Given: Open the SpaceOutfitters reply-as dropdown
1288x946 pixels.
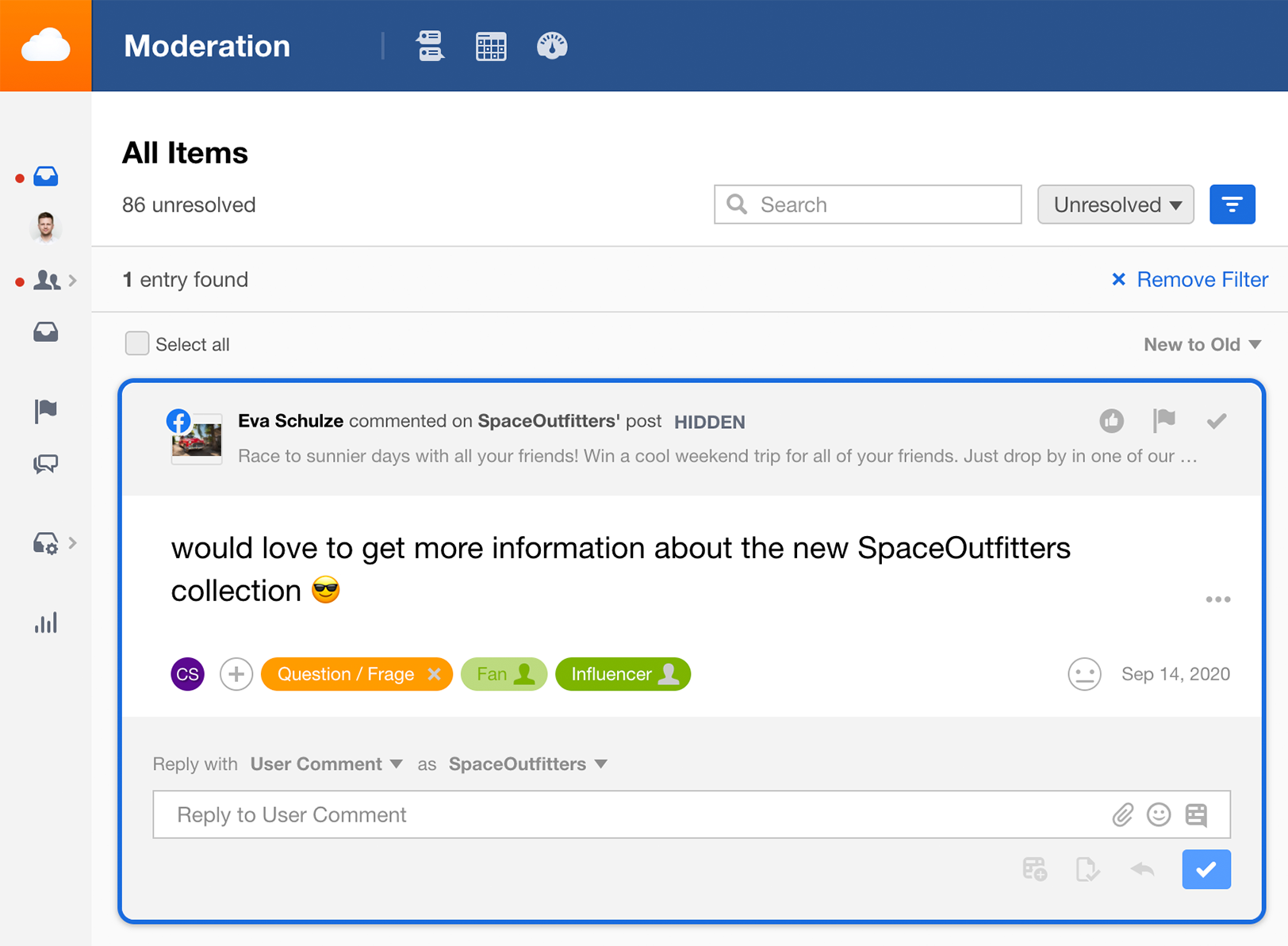Looking at the screenshot, I should (527, 764).
